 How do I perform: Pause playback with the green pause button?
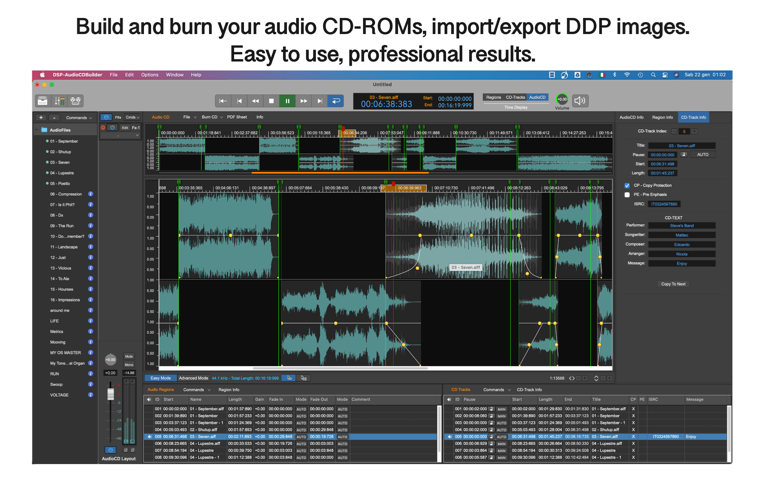click(287, 101)
